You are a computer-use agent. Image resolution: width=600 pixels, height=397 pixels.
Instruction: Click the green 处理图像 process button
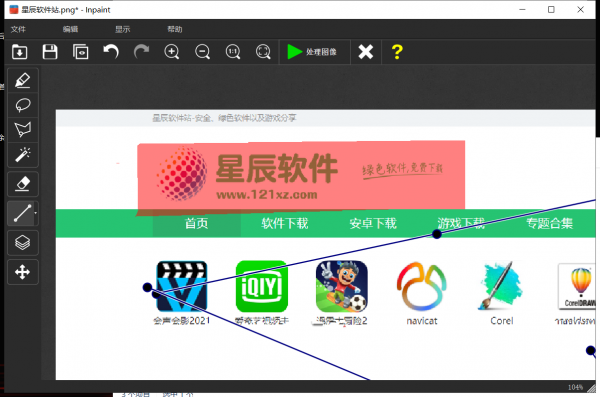point(315,52)
